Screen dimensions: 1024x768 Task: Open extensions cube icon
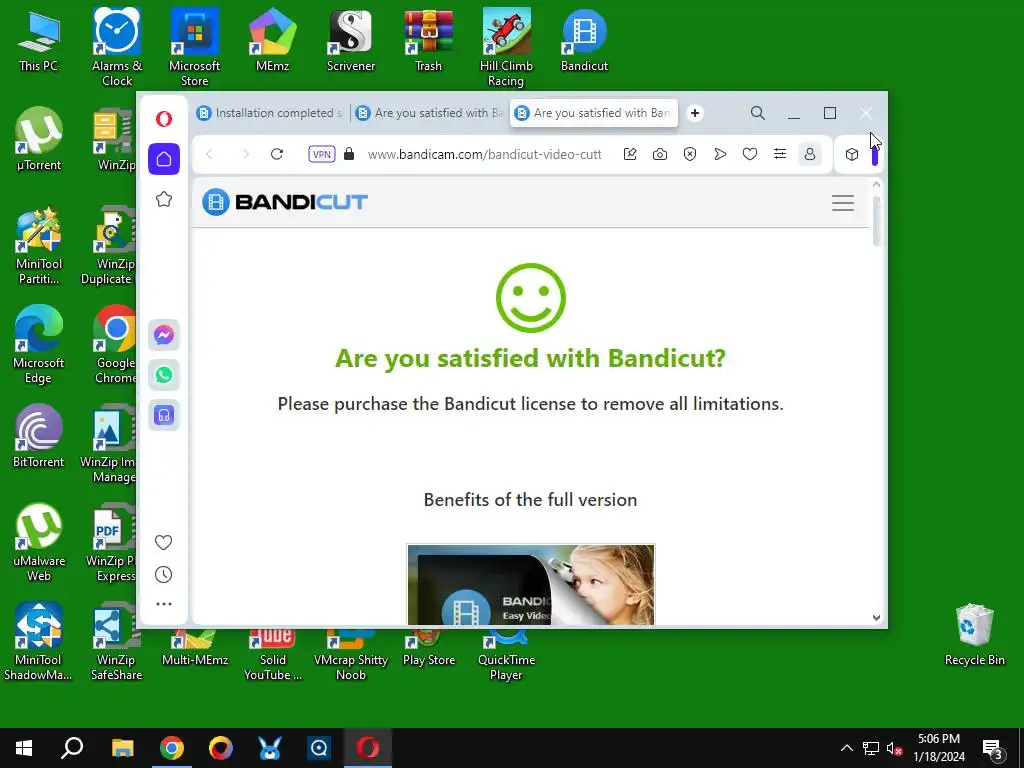coord(852,154)
